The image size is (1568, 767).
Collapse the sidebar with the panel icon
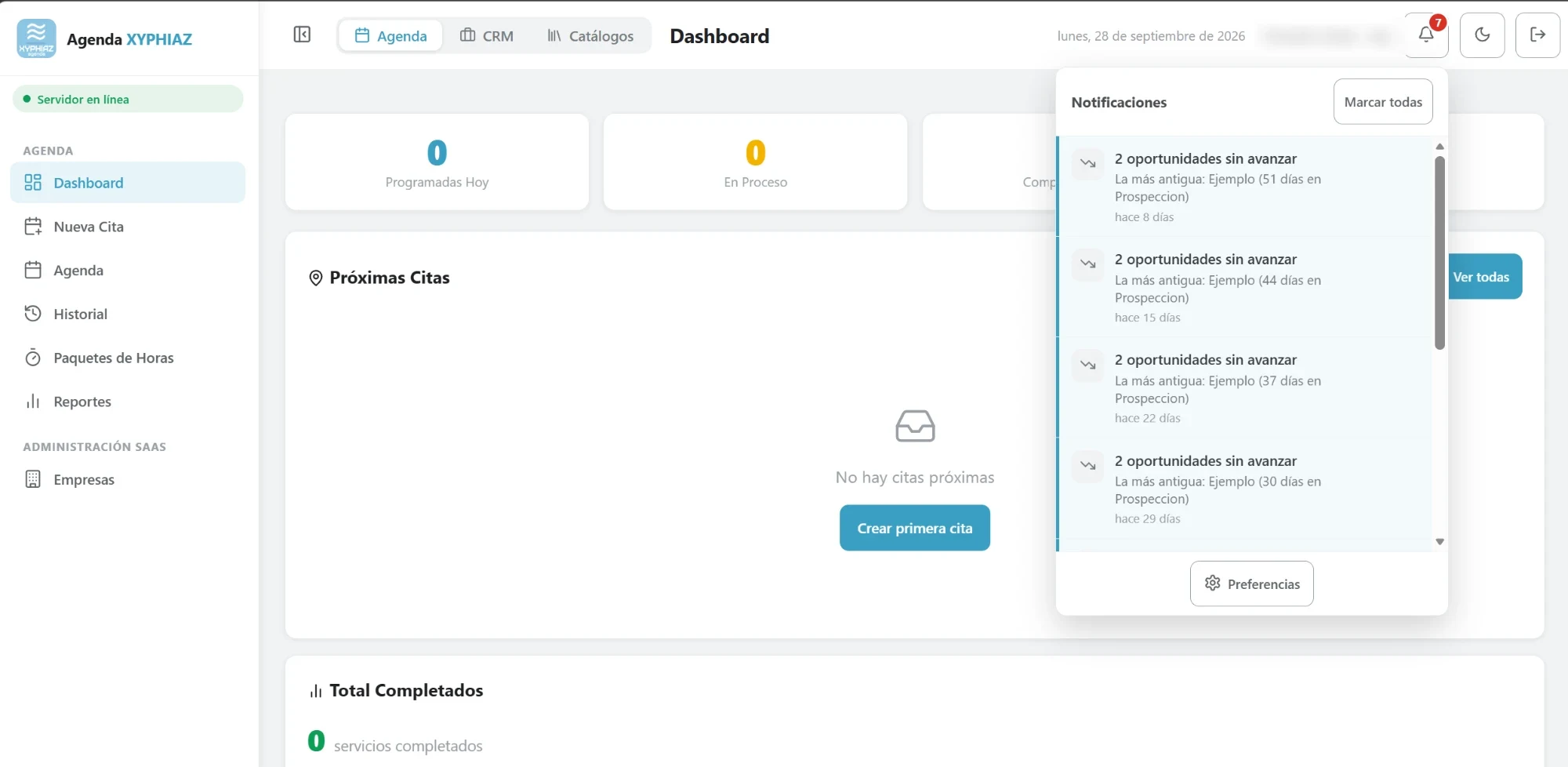(x=302, y=35)
